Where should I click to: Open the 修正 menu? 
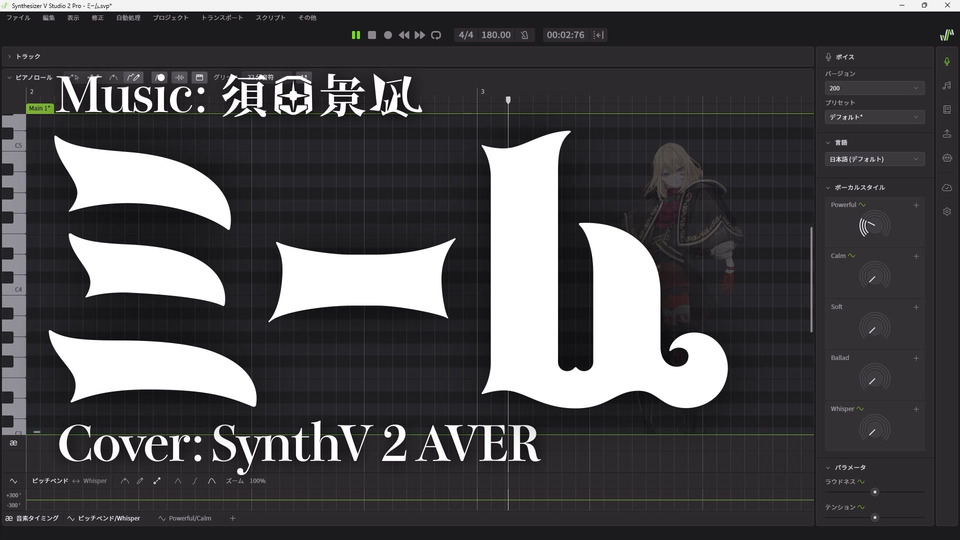98,18
